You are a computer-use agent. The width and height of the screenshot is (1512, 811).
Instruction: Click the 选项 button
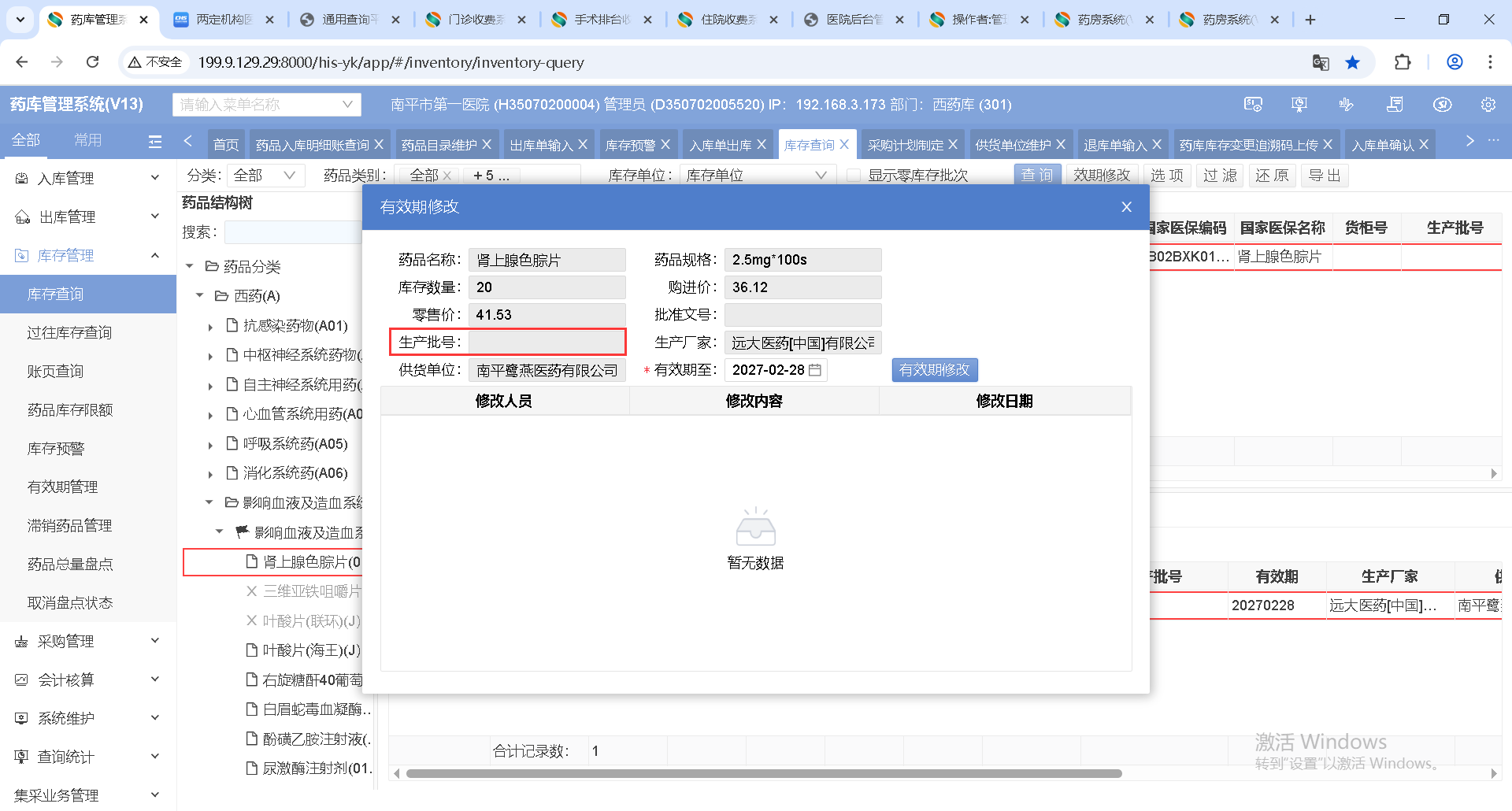click(x=1167, y=176)
